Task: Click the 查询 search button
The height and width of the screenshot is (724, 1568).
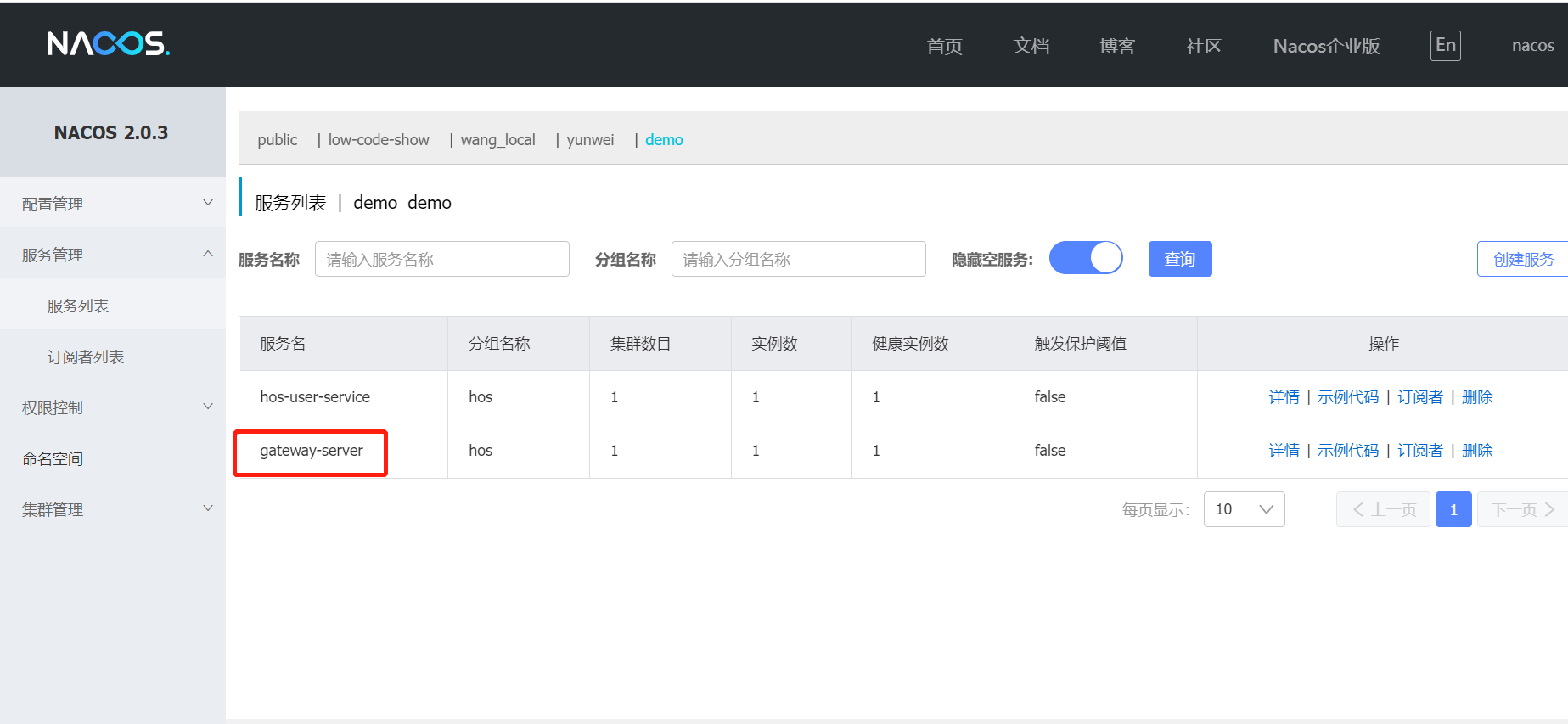Action: click(x=1179, y=259)
